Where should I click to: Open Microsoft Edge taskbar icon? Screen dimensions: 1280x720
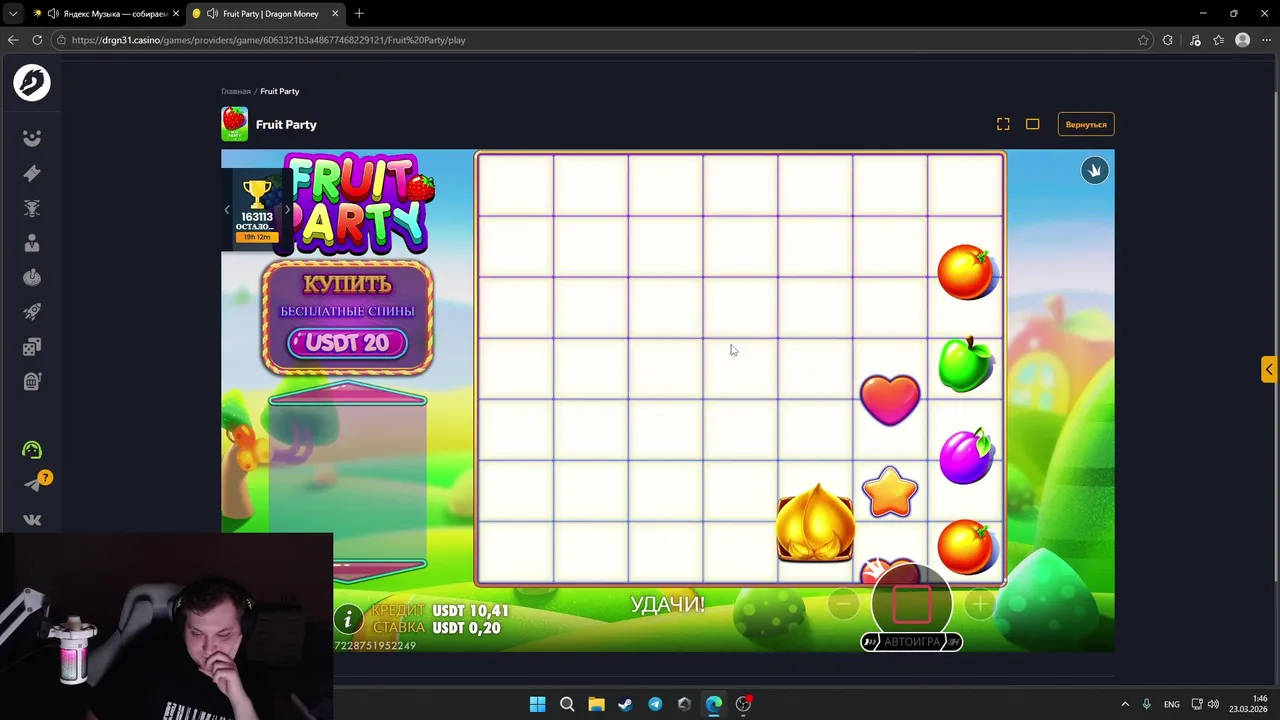coord(714,704)
